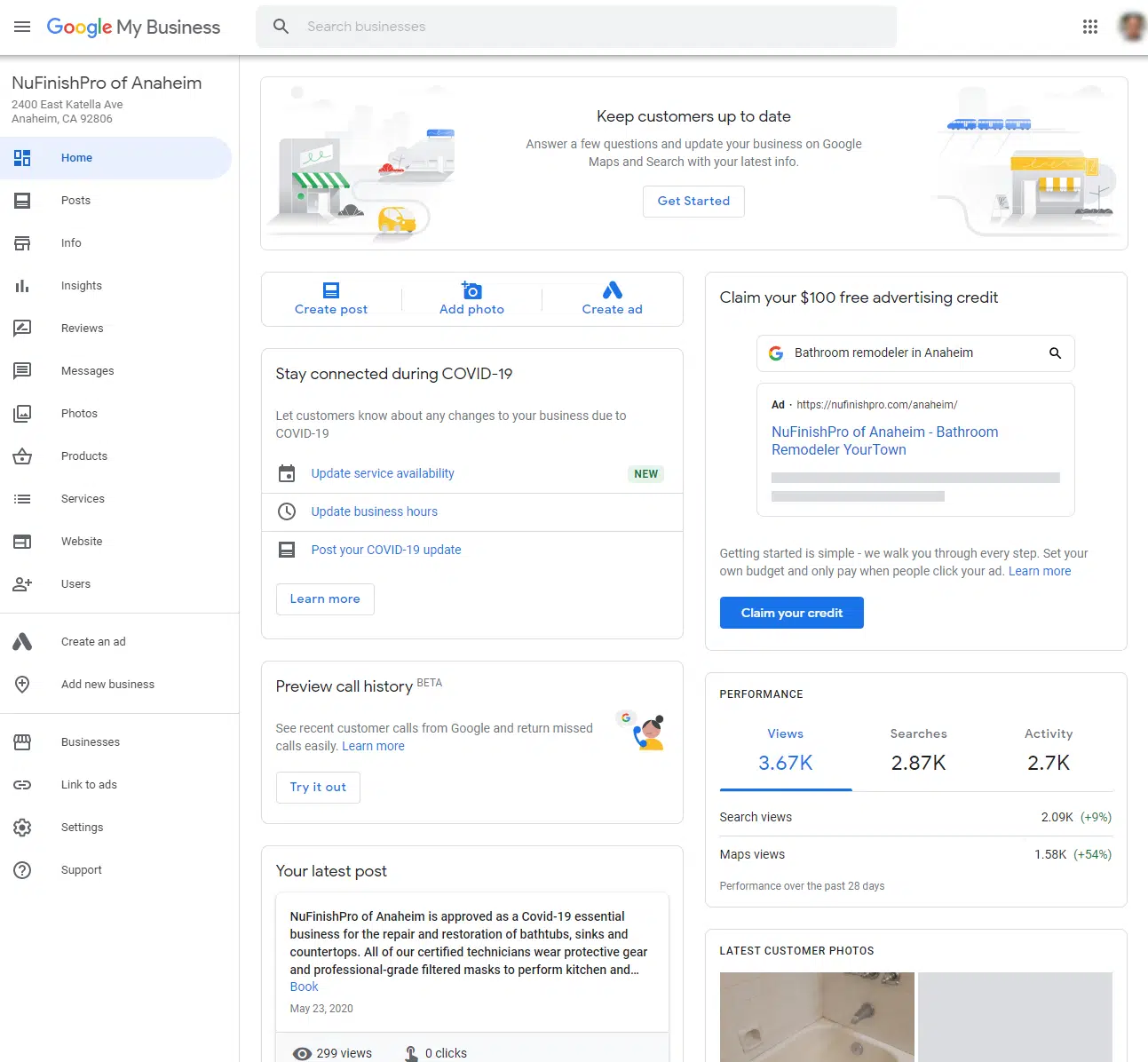
Task: Click the Posts icon in sidebar
Action: tap(22, 201)
